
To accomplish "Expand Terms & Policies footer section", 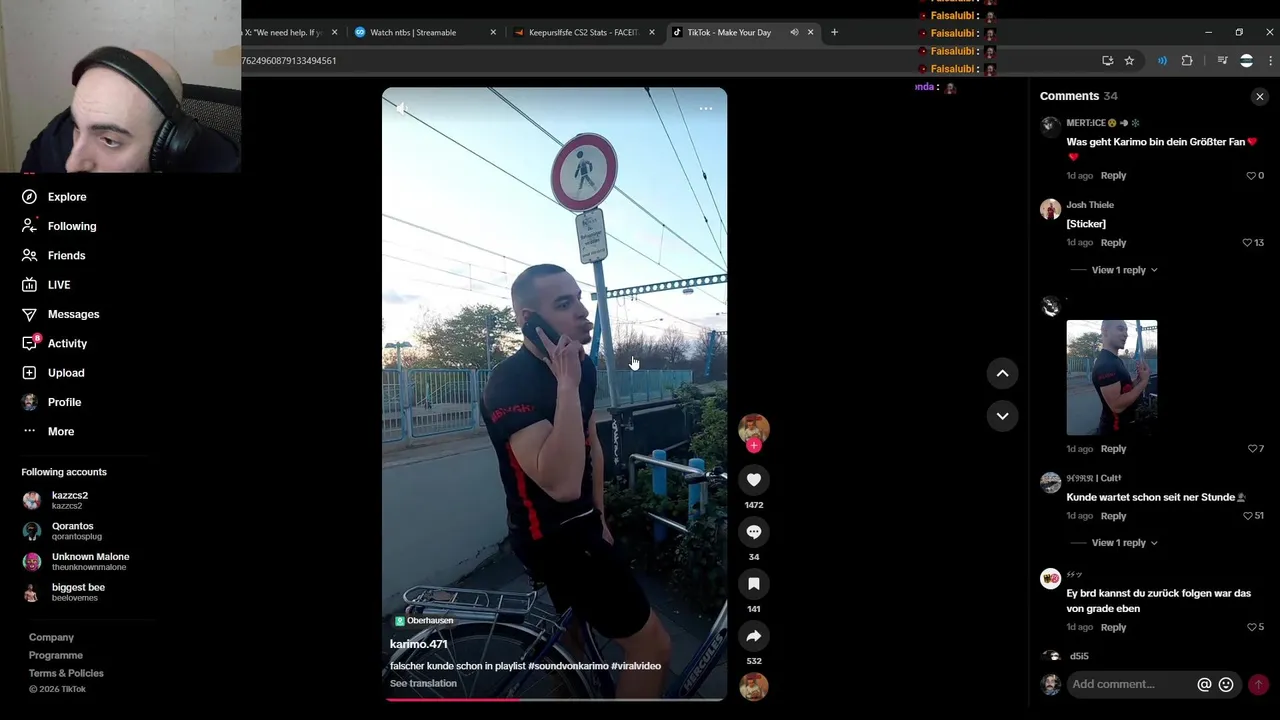I will click(x=66, y=673).
